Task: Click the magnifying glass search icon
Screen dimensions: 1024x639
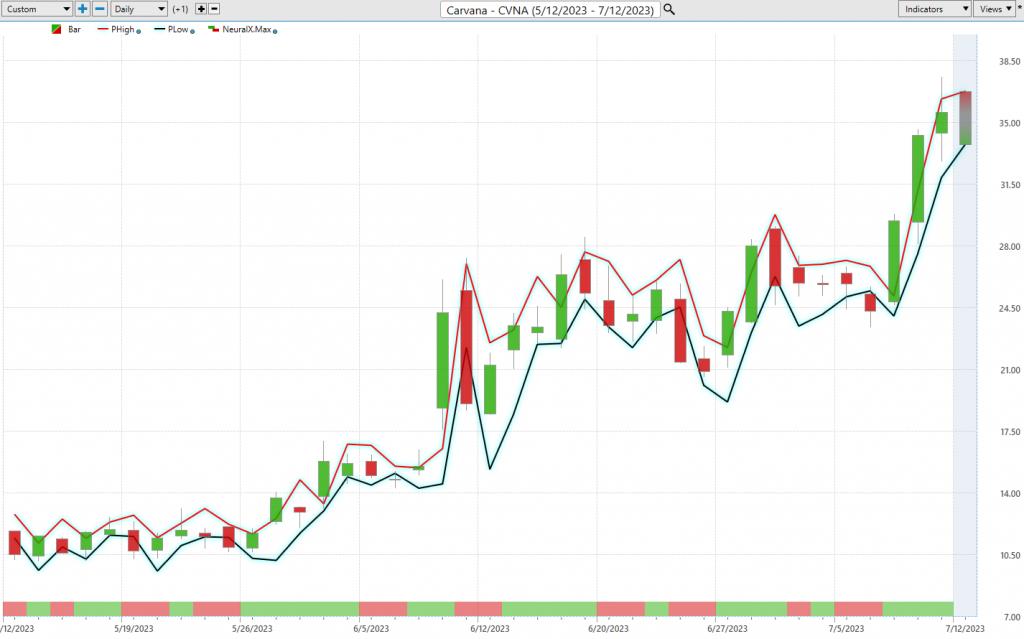Action: pyautogui.click(x=669, y=10)
